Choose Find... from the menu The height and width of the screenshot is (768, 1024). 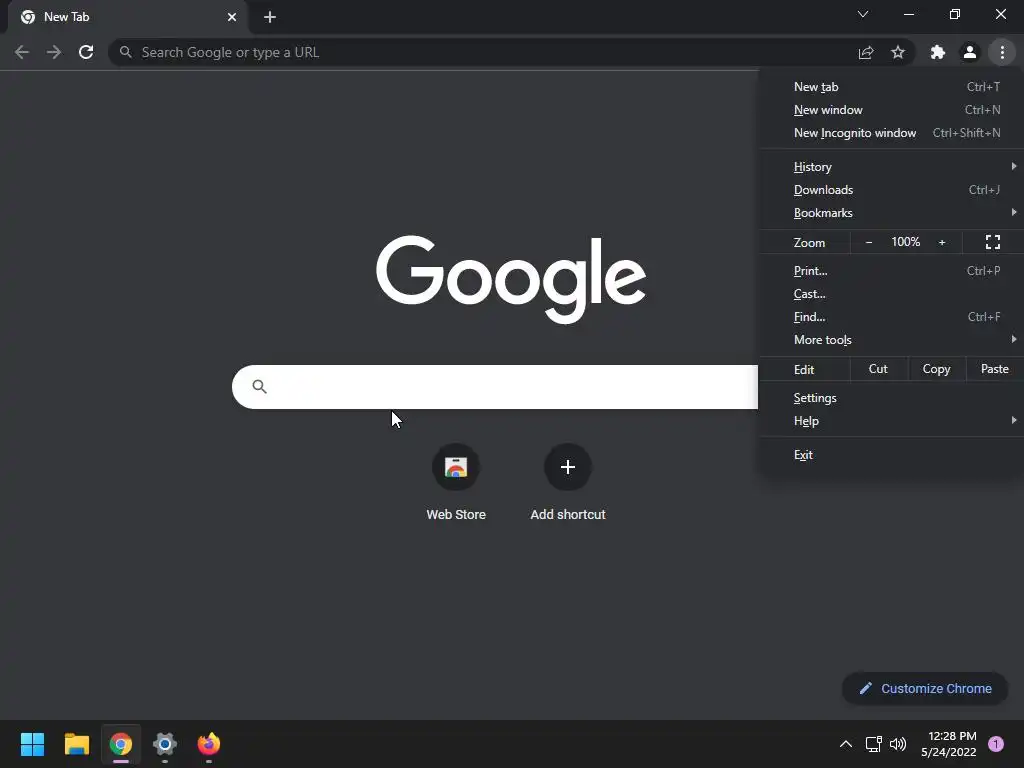coord(891,317)
